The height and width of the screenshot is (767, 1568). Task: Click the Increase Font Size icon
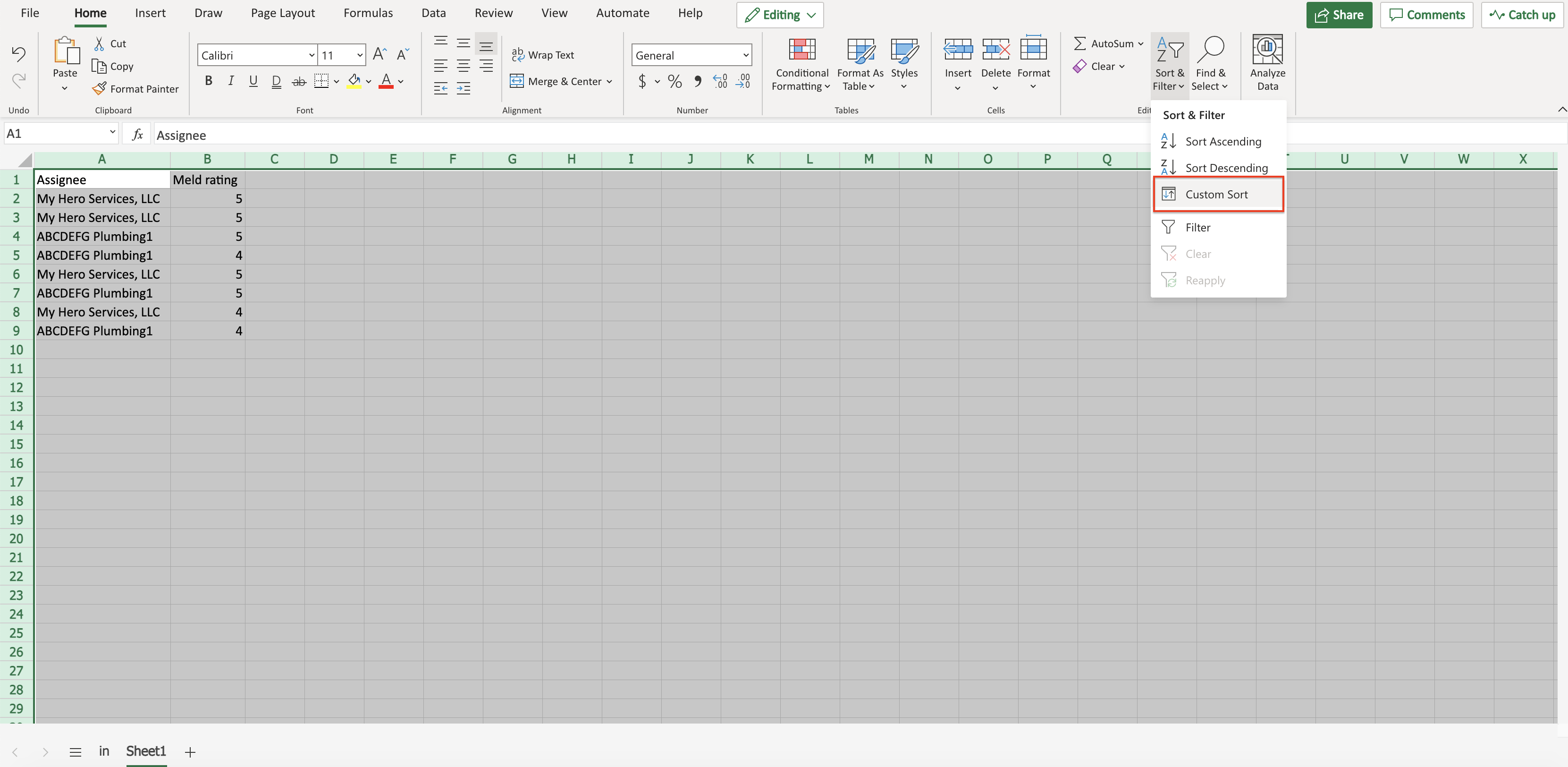pyautogui.click(x=379, y=55)
